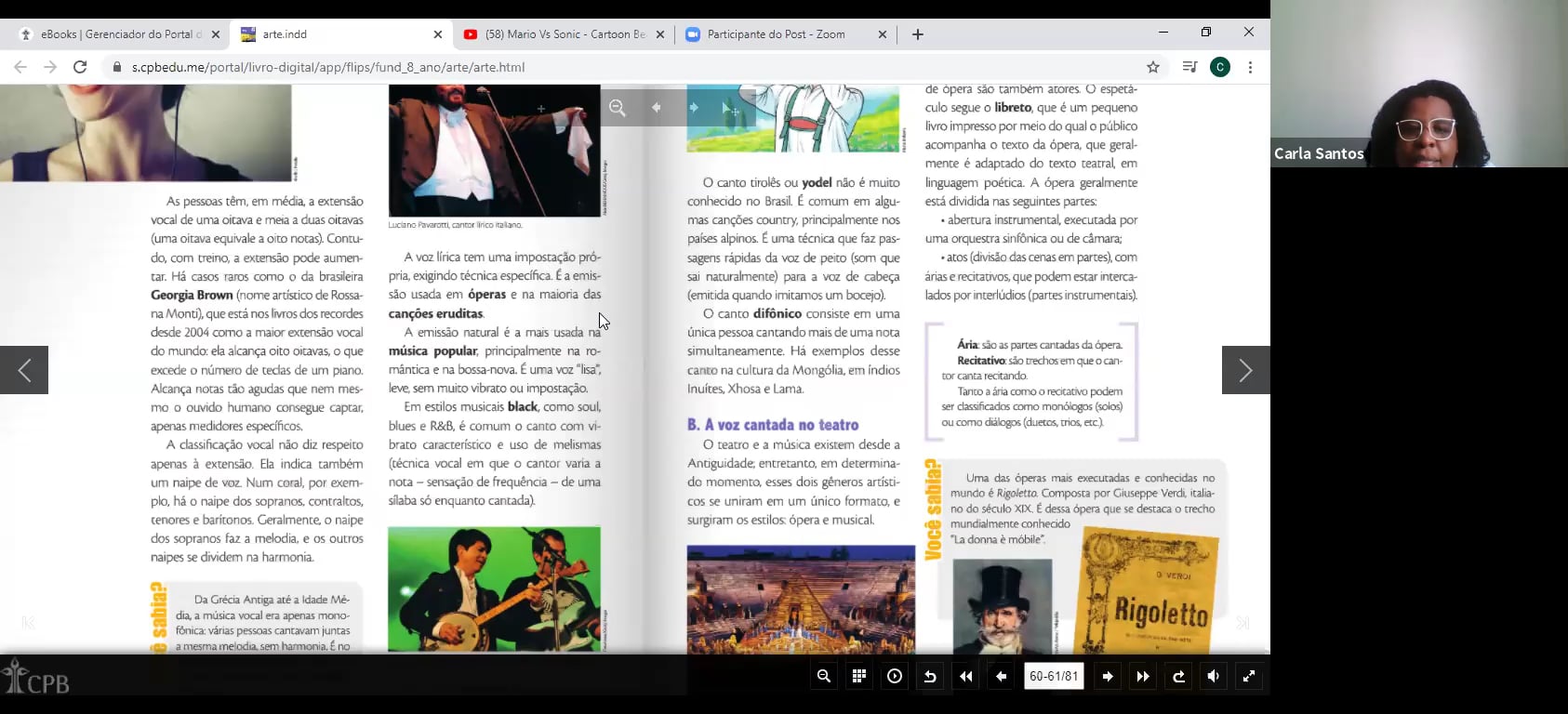This screenshot has height=714, width=1568.
Task: Flip to the next page with right chevron
Action: (x=1245, y=370)
